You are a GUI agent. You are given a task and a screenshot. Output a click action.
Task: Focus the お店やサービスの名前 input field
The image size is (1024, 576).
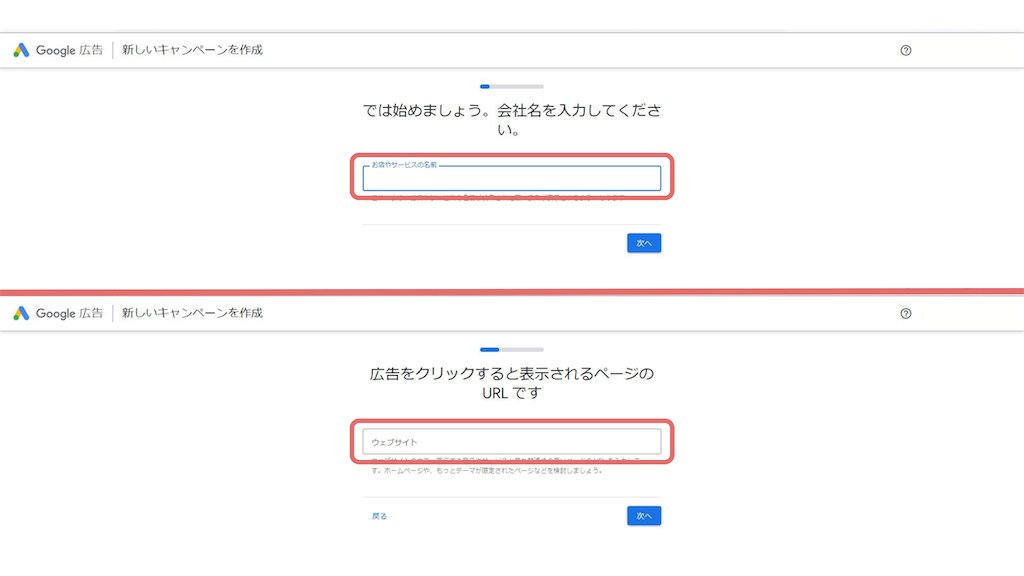click(512, 178)
